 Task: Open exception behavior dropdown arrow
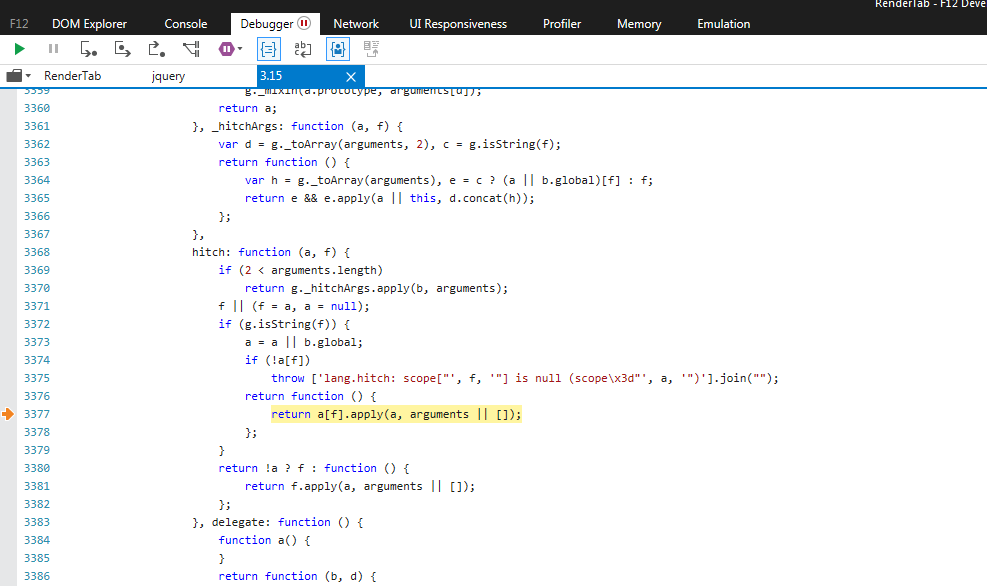[240, 49]
